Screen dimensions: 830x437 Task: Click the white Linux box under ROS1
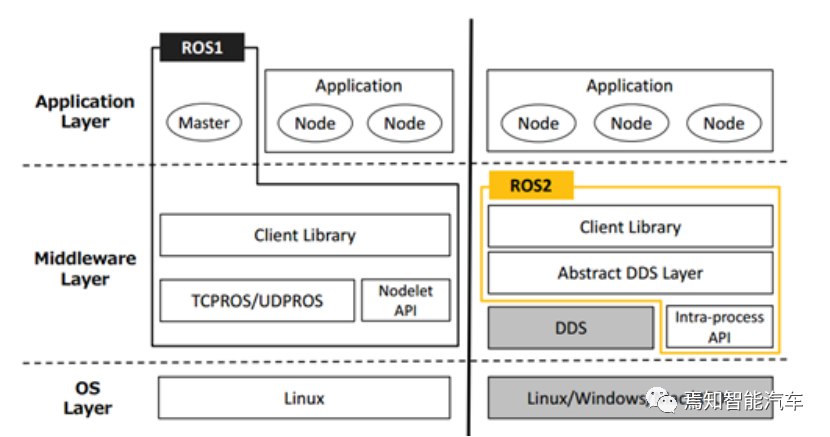(304, 398)
